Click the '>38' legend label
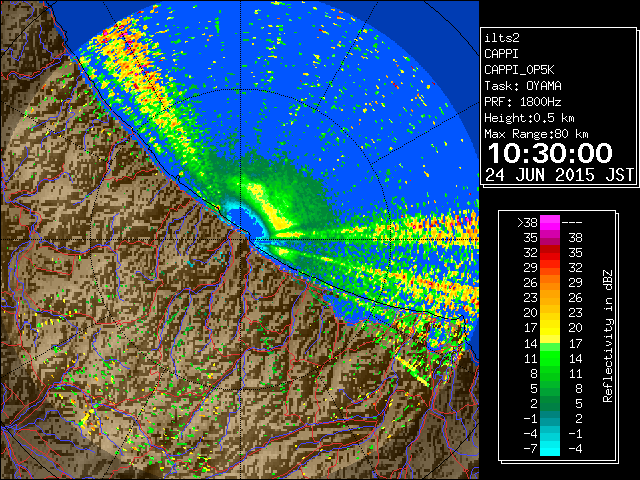The image size is (640, 480). 528,222
